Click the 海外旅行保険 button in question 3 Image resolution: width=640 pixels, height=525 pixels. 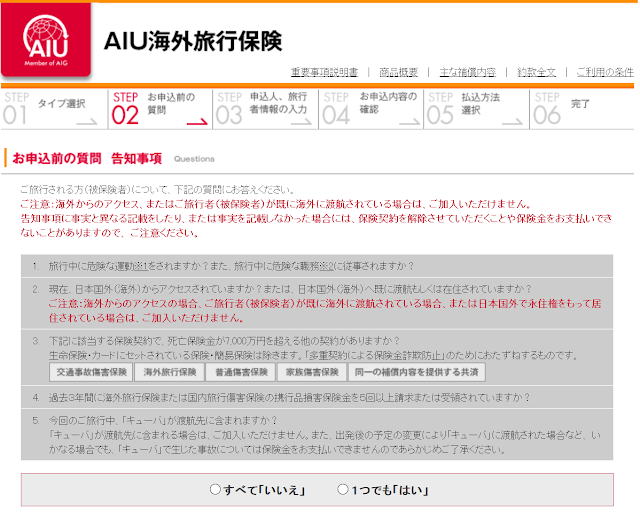tap(169, 372)
